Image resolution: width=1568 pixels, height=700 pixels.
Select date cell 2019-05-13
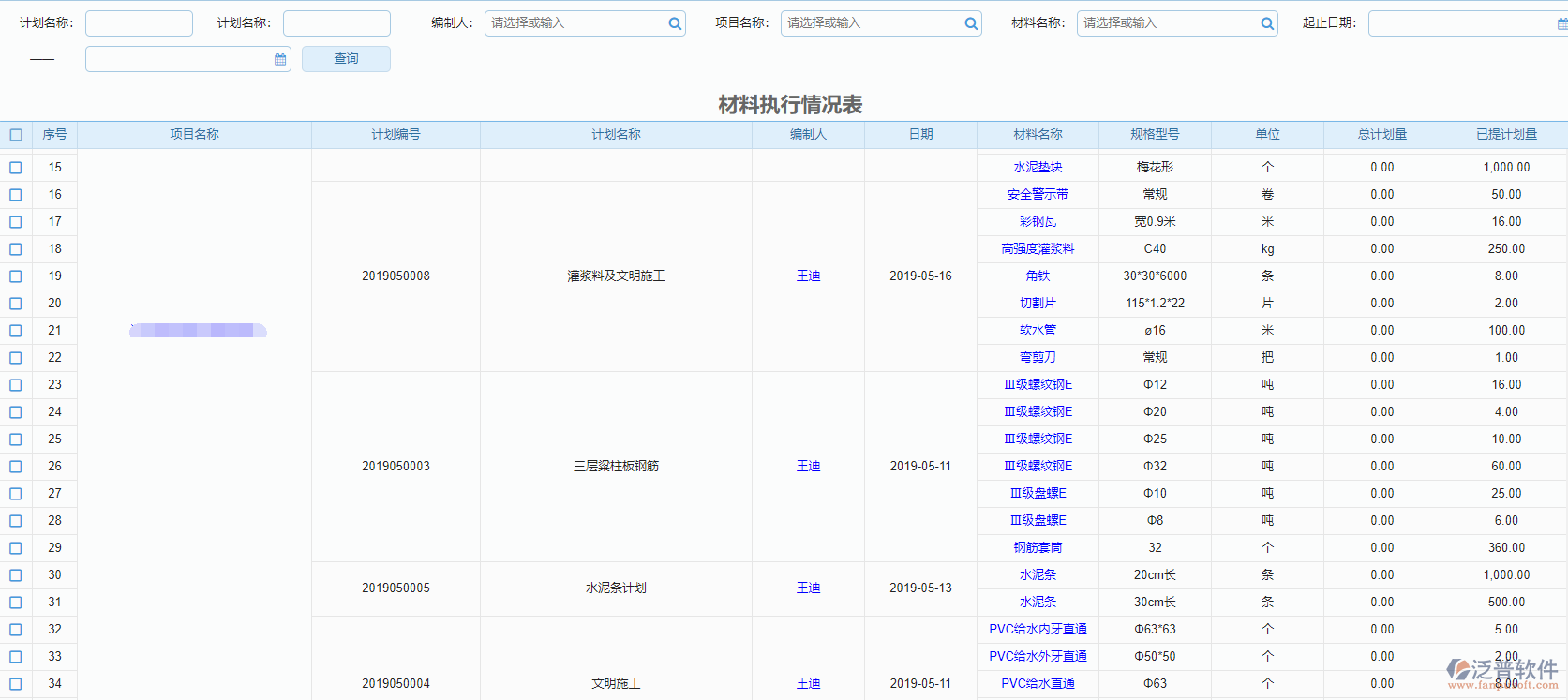pyautogui.click(x=920, y=588)
